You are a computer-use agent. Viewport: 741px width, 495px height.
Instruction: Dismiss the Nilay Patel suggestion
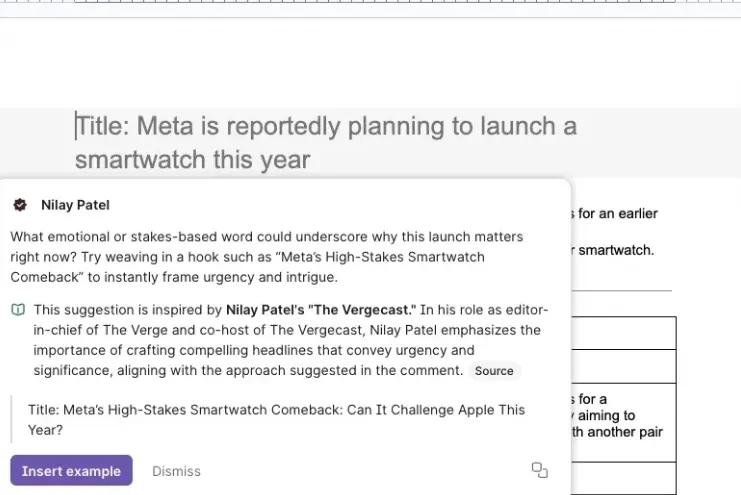pyautogui.click(x=176, y=471)
